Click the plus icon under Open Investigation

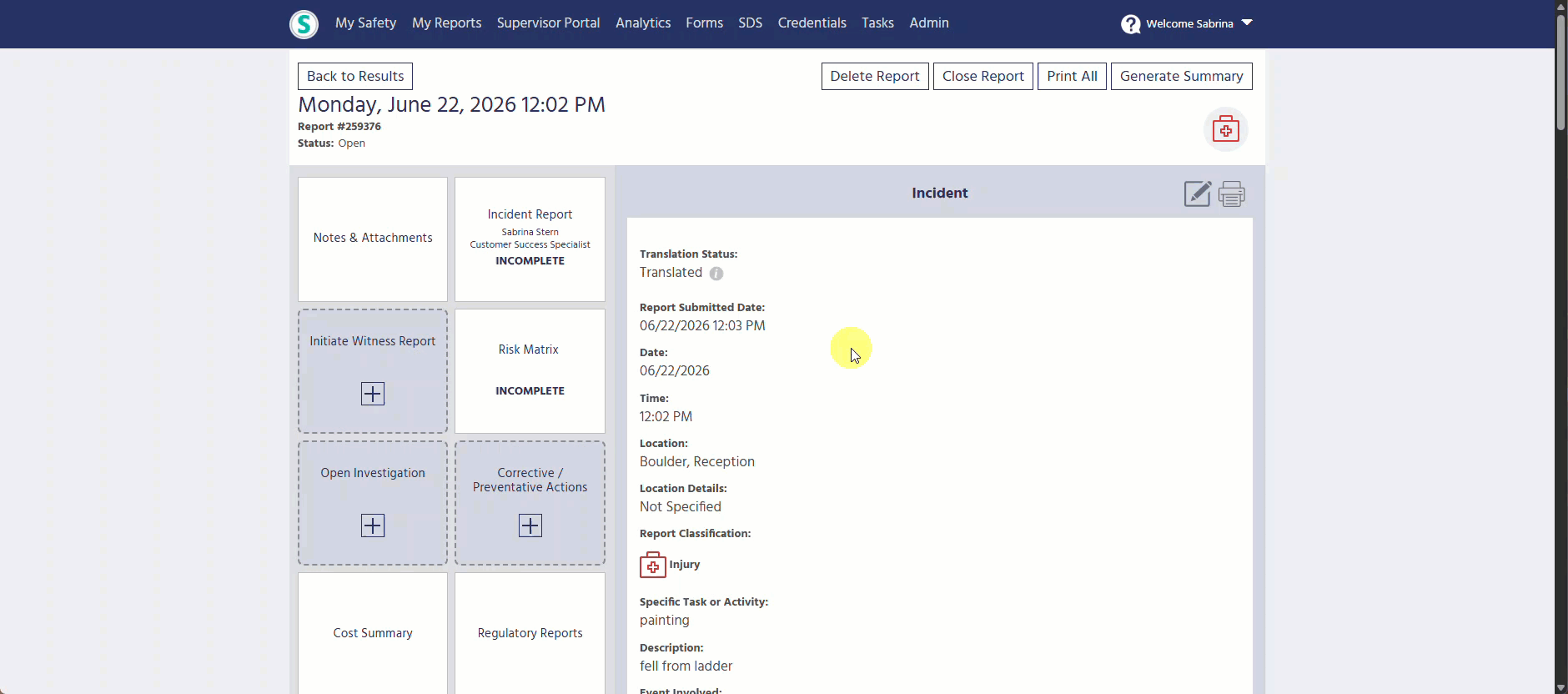click(373, 526)
